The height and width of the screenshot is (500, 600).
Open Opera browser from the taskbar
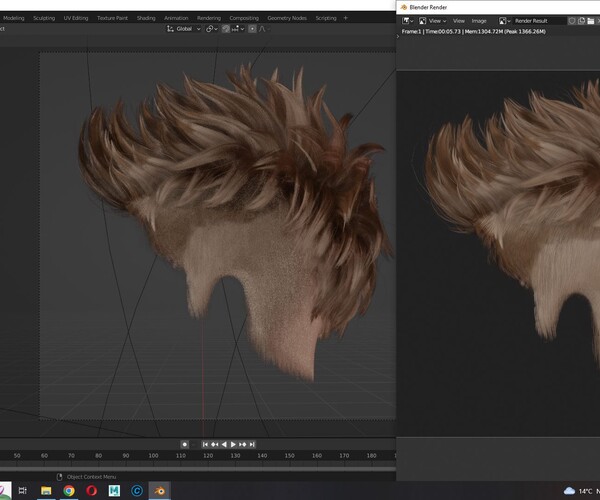tap(91, 490)
